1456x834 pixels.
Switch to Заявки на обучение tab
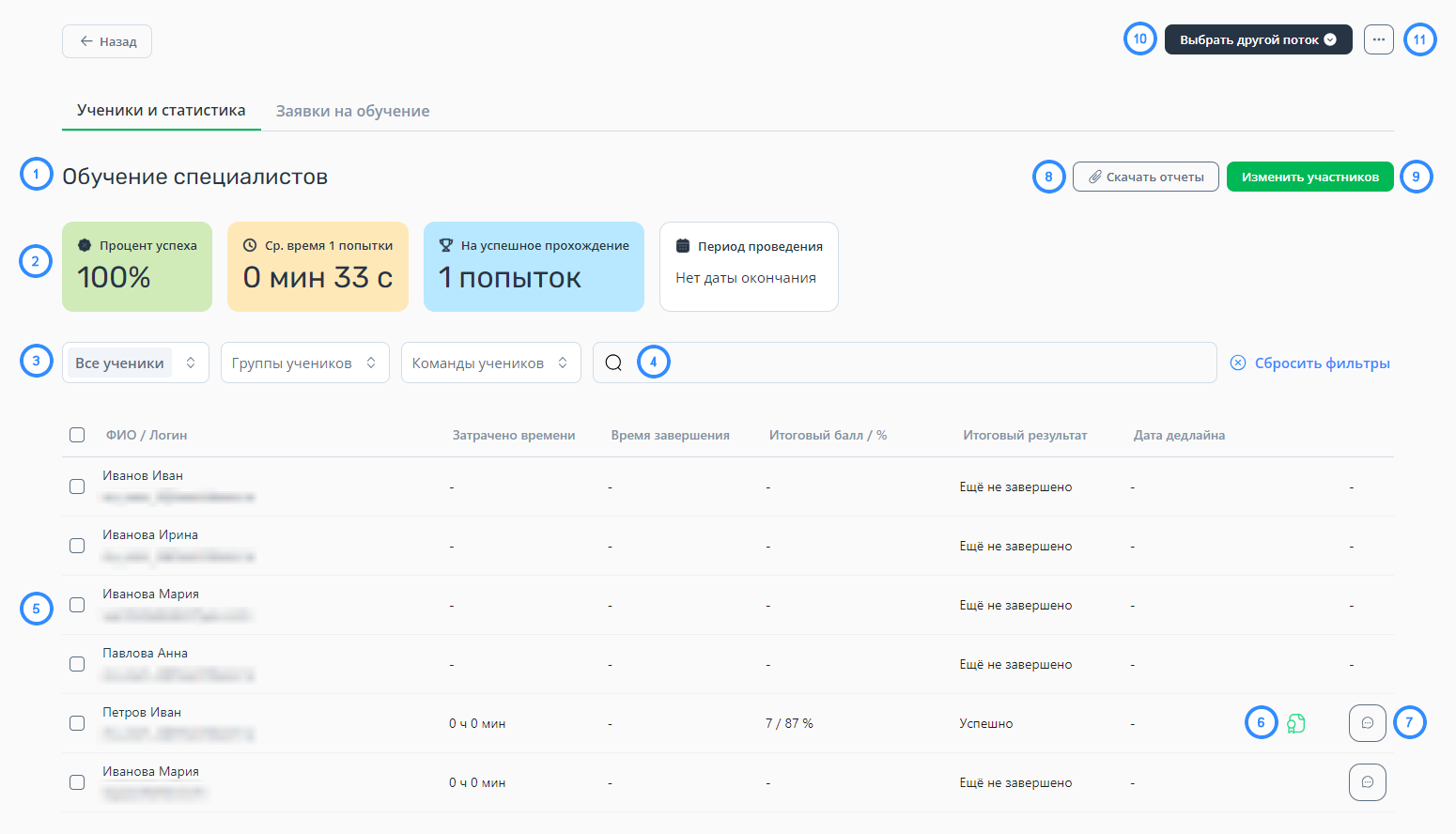352,111
